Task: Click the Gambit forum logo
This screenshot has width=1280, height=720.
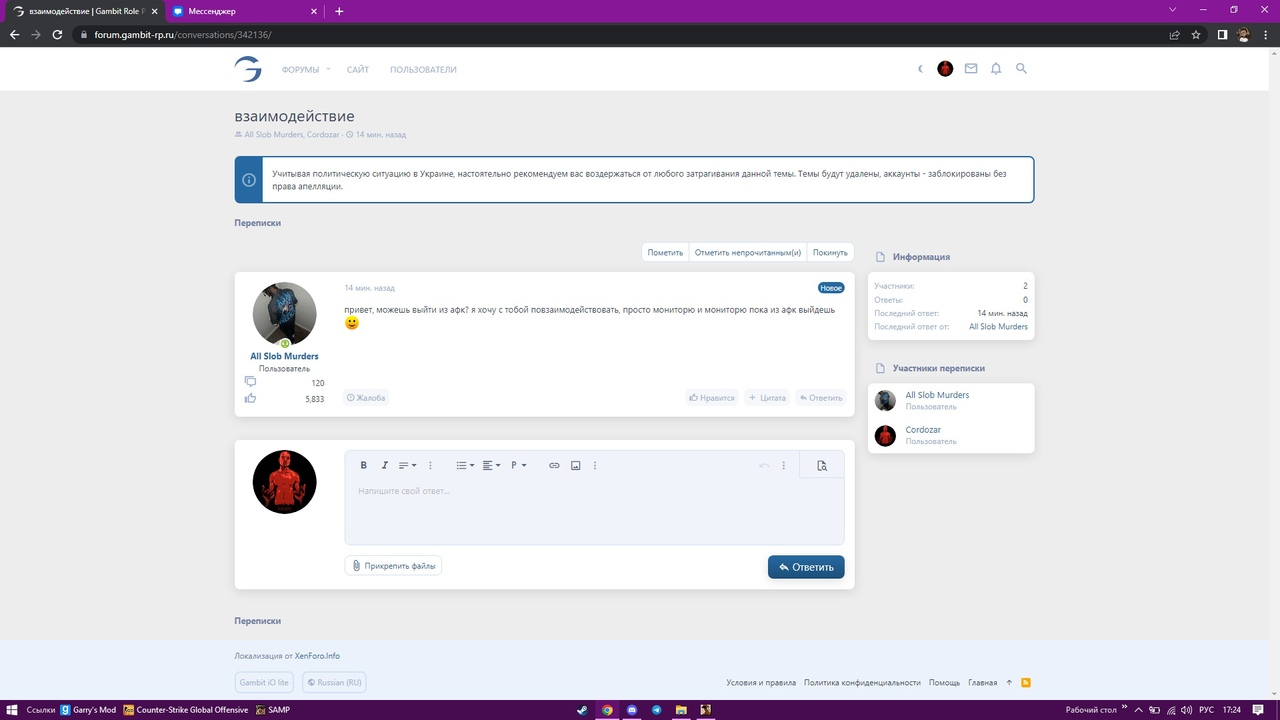Action: coord(247,69)
